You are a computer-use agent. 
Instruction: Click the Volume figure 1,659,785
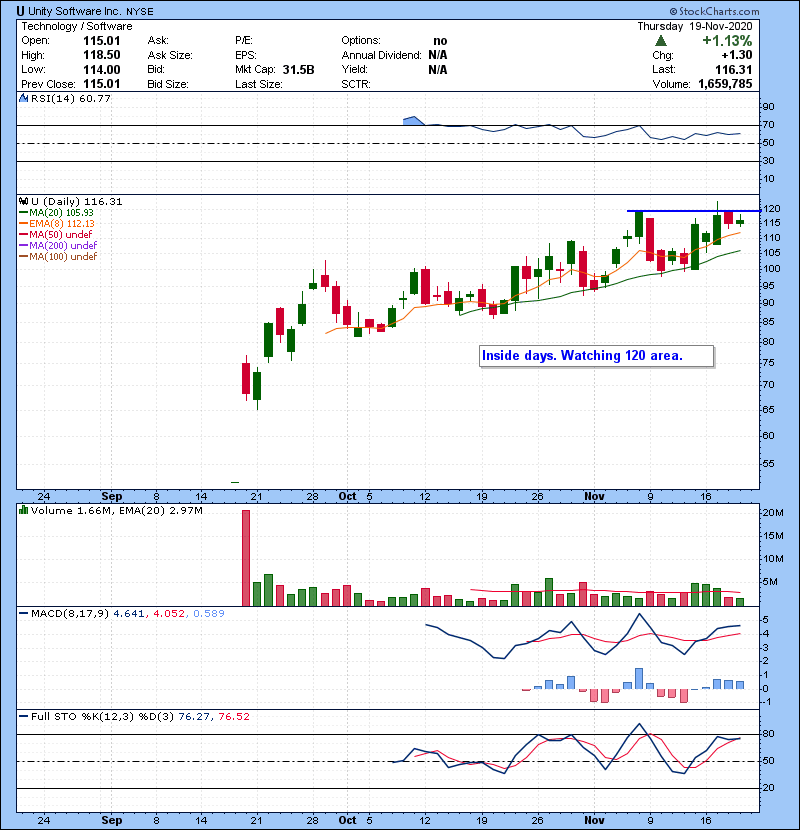[725, 84]
